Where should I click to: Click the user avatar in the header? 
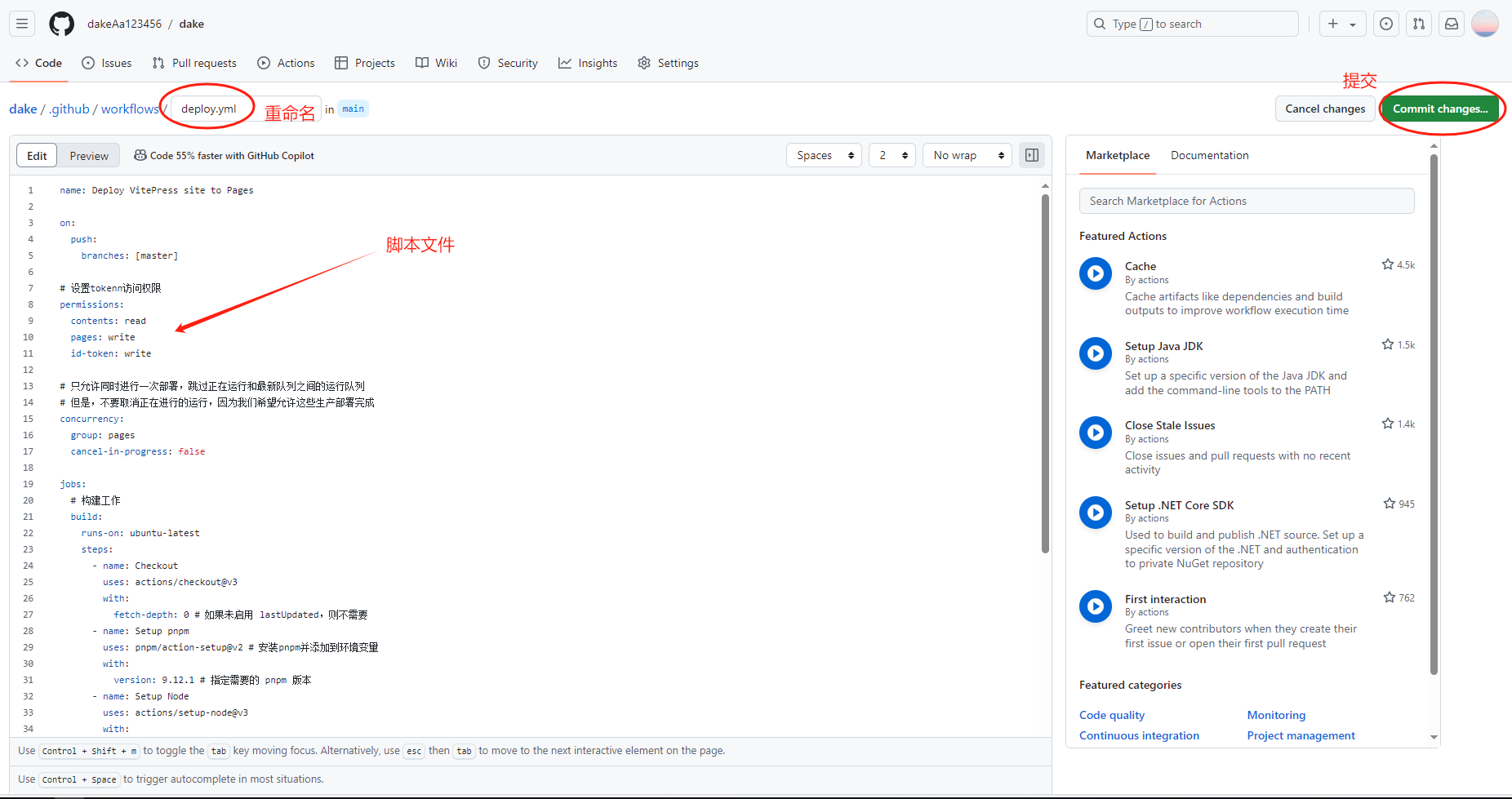[x=1484, y=24]
